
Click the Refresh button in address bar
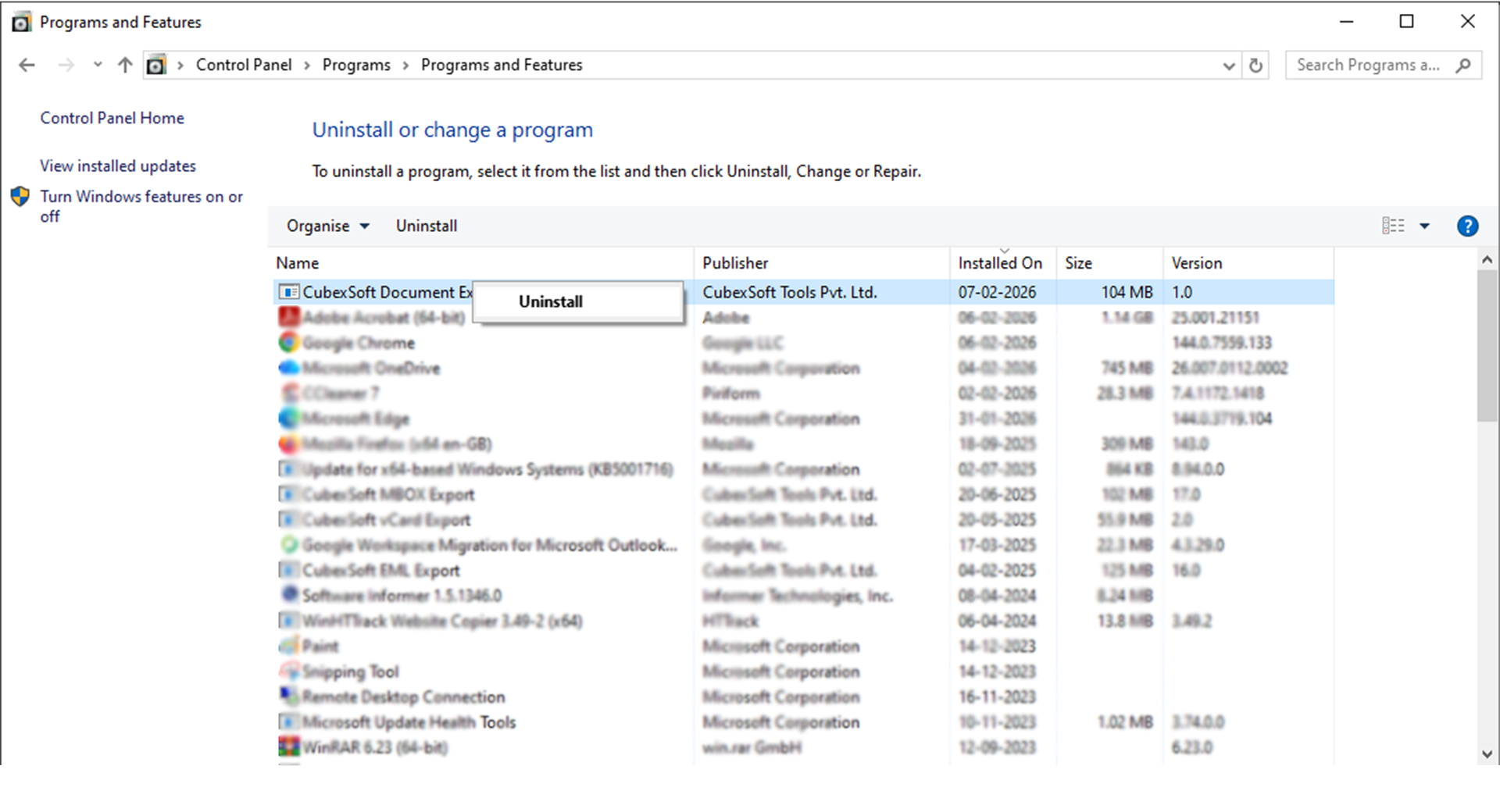1255,66
